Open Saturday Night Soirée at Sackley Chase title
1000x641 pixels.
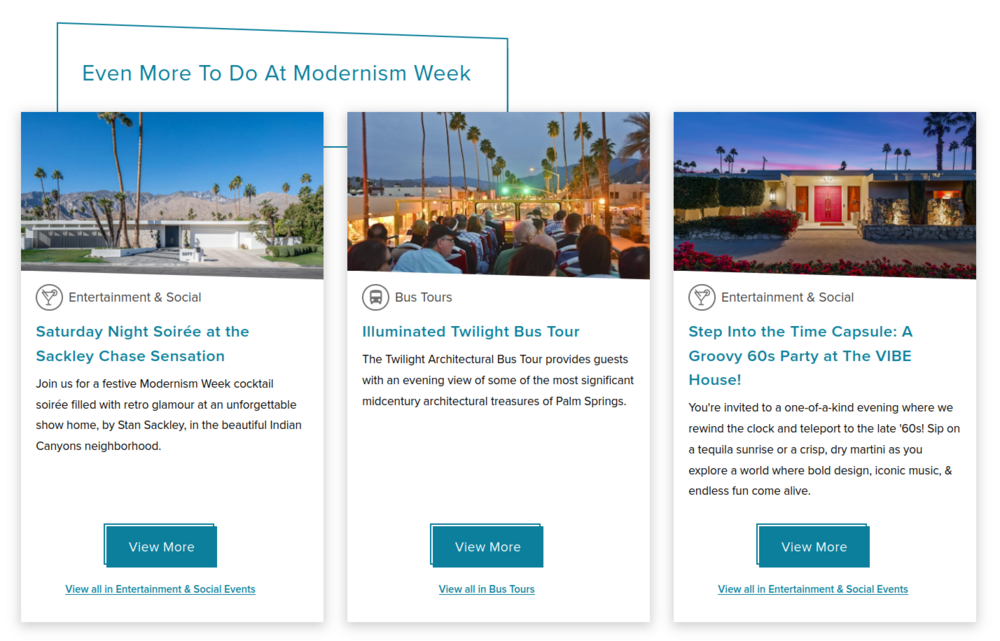[x=142, y=343]
